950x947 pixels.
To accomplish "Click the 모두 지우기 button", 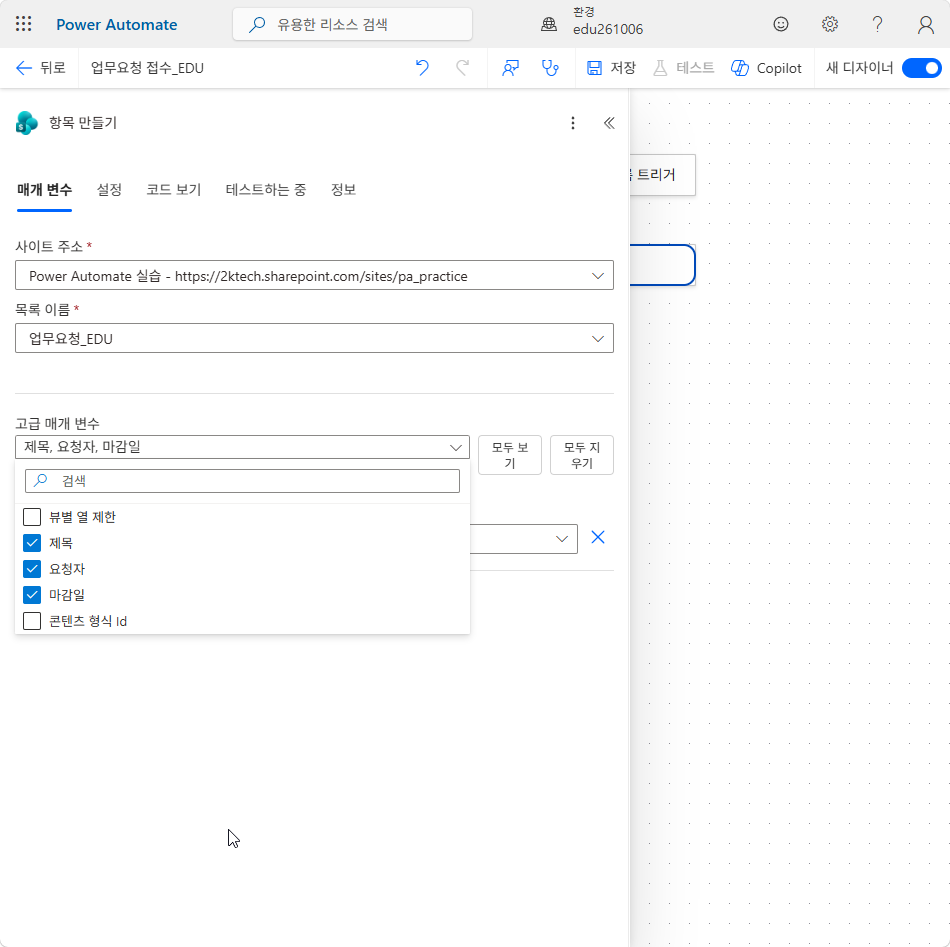I will pos(582,455).
